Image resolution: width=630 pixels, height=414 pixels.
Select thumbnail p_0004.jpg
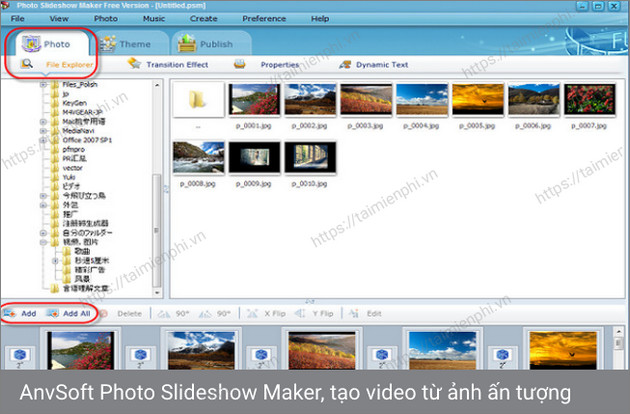(x=422, y=100)
